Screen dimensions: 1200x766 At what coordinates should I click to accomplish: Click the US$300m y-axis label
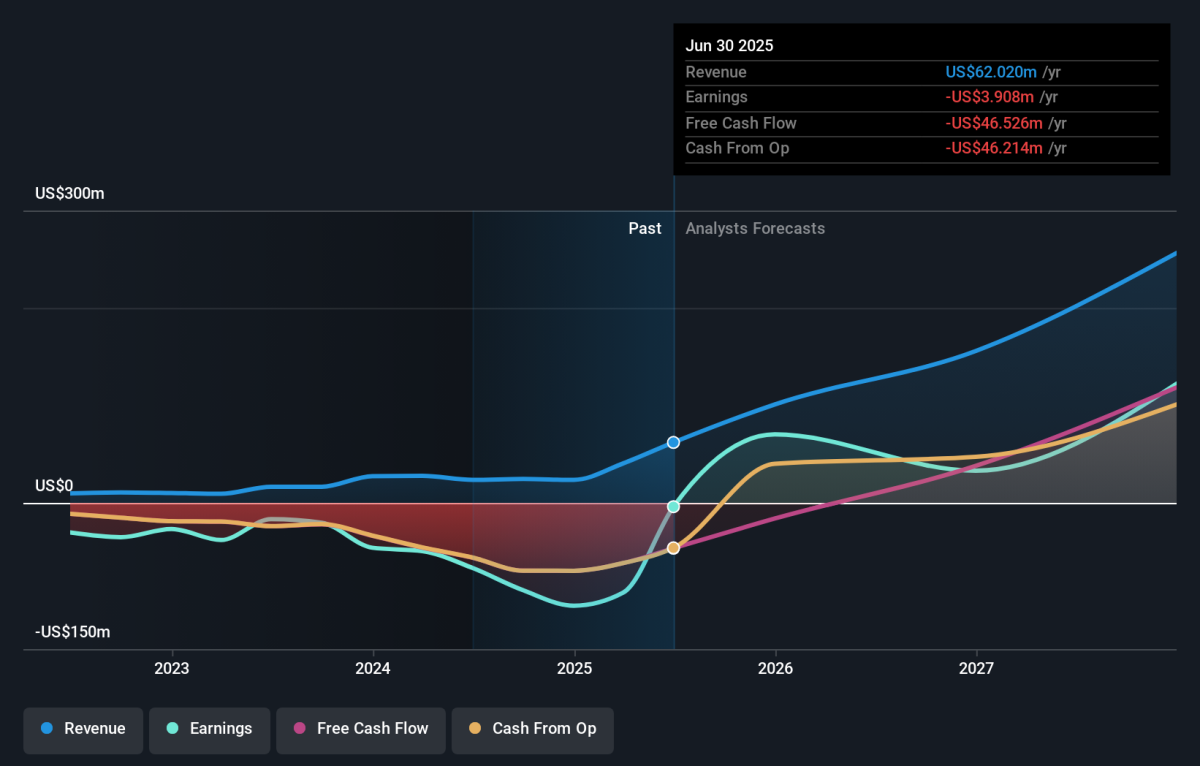(x=69, y=194)
